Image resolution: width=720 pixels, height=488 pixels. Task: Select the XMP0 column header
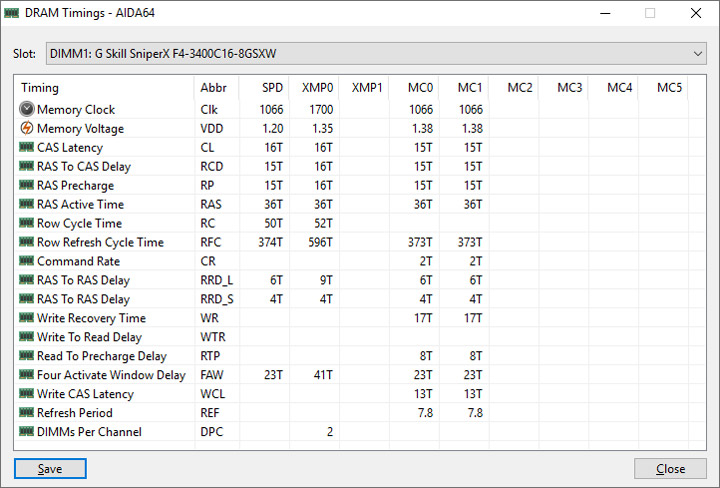click(317, 88)
